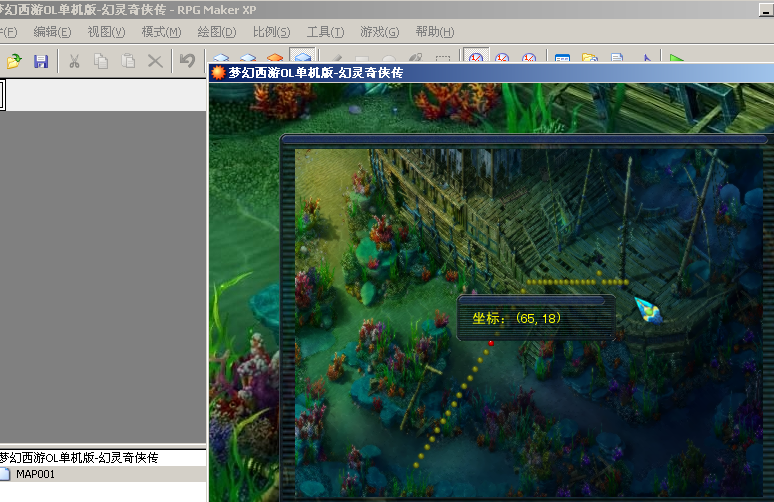Open a project with the folder icon

point(14,61)
